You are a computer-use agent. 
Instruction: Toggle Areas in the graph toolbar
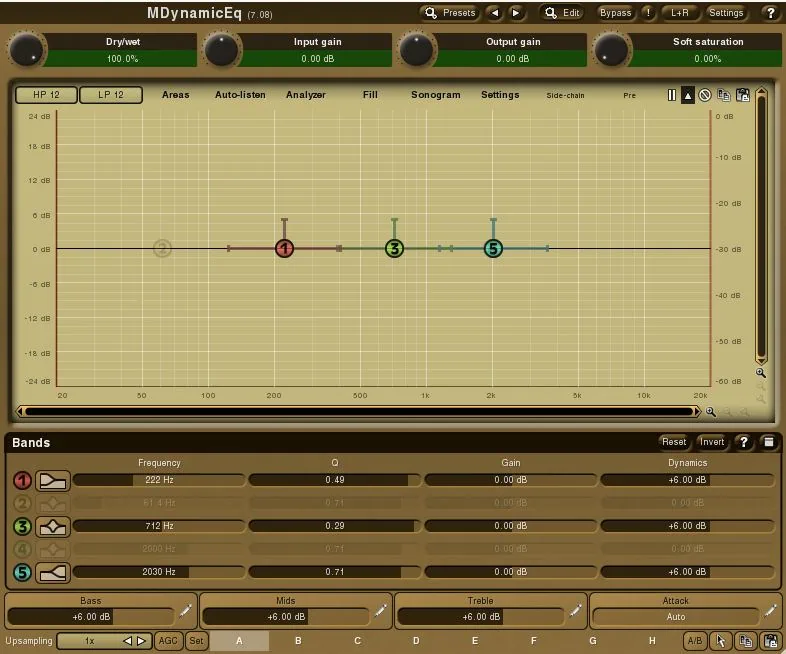pyautogui.click(x=175, y=95)
